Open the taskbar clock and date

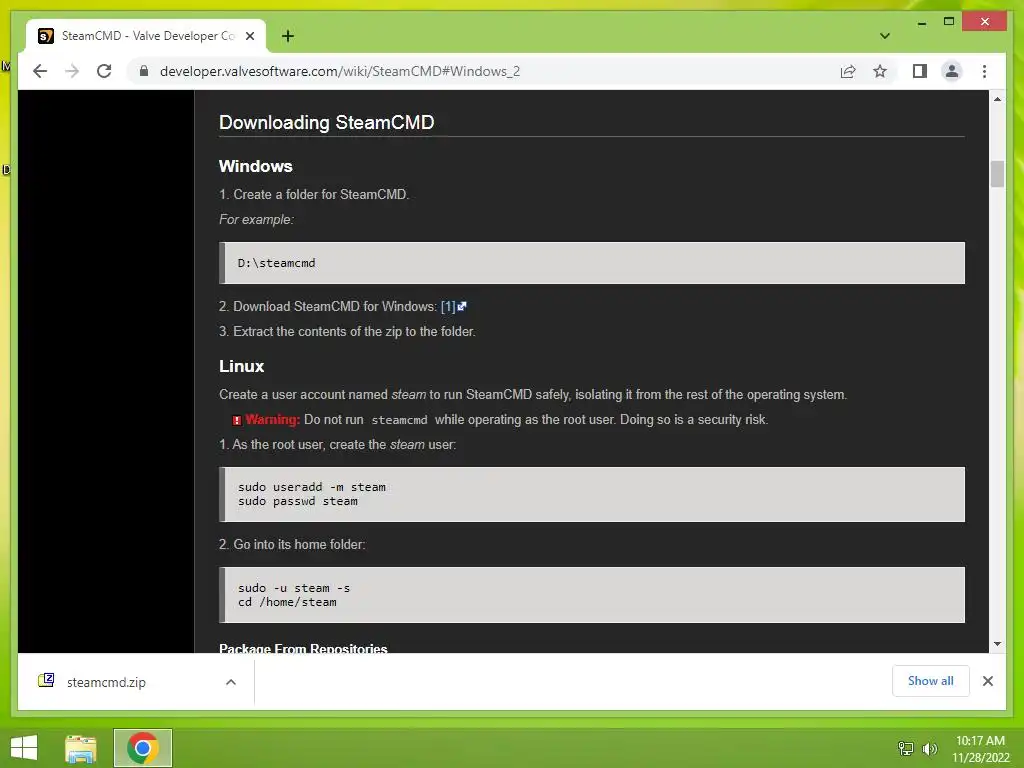coord(980,749)
